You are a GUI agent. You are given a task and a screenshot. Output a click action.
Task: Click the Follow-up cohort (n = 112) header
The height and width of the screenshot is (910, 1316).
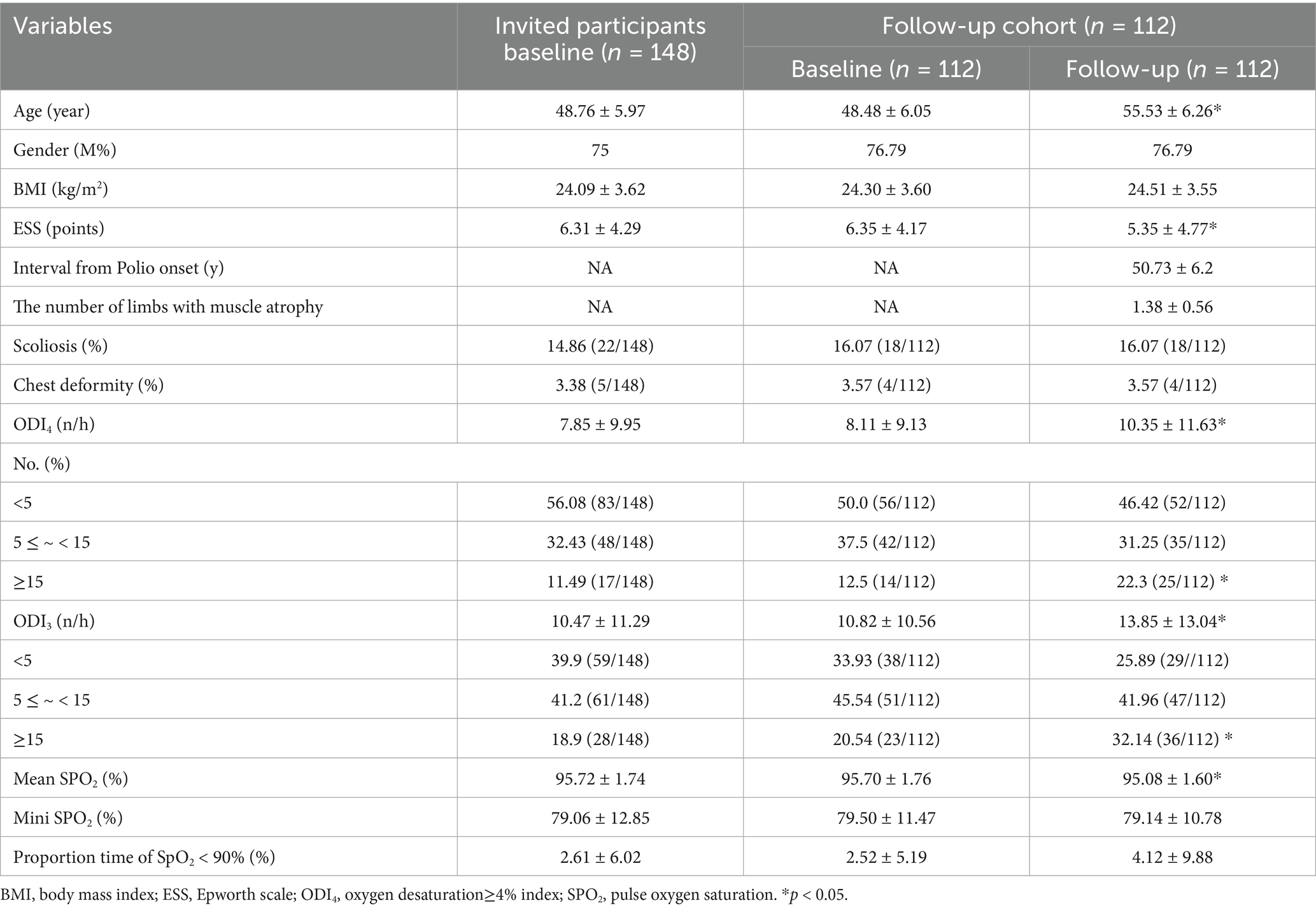(1028, 25)
